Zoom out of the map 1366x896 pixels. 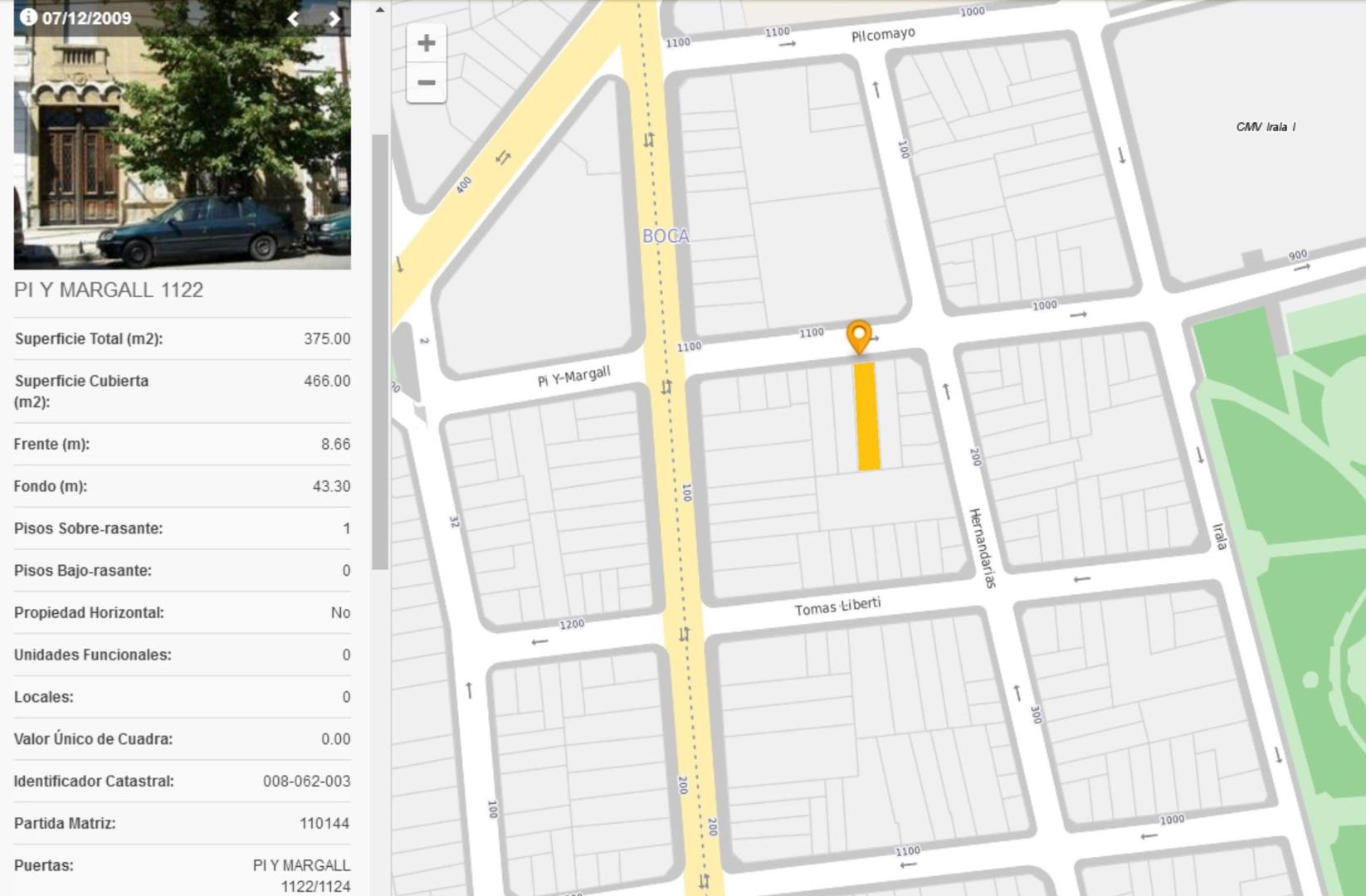427,83
